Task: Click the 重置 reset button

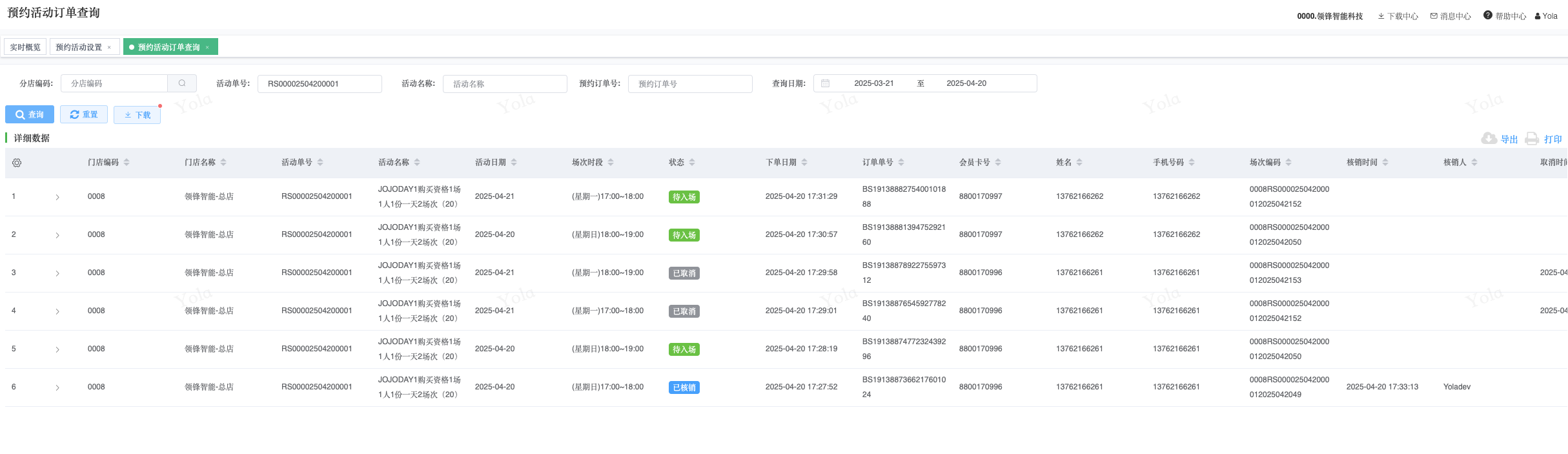Action: pos(84,114)
